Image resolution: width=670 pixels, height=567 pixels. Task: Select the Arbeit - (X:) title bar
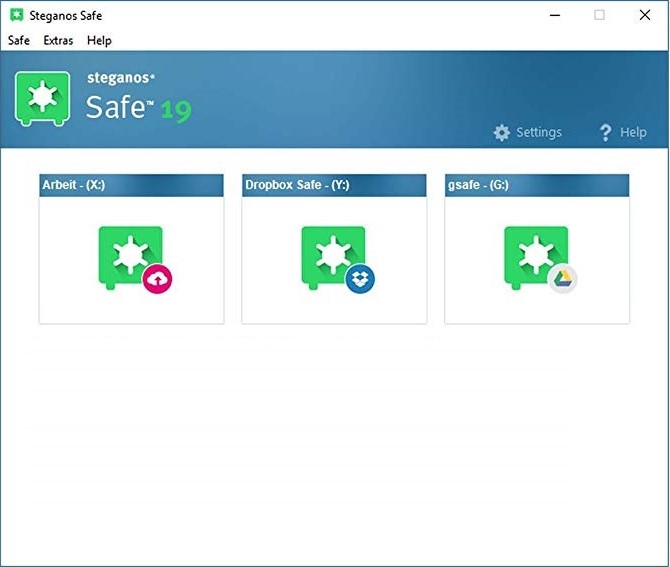(x=131, y=185)
